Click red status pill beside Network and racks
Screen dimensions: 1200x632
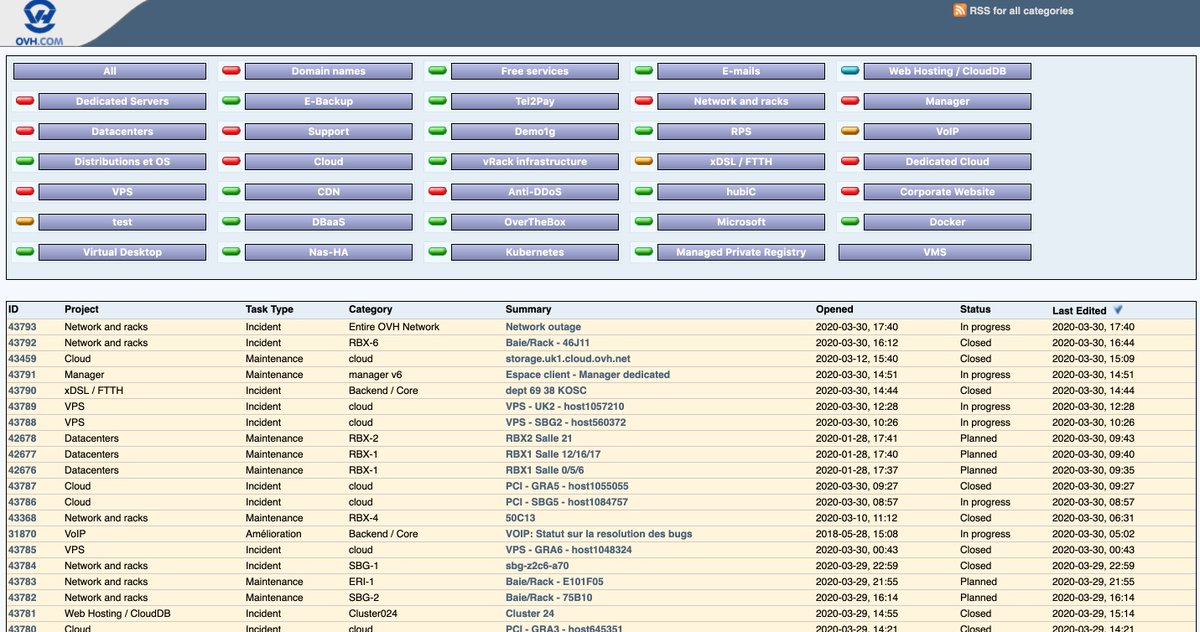pyautogui.click(x=643, y=101)
